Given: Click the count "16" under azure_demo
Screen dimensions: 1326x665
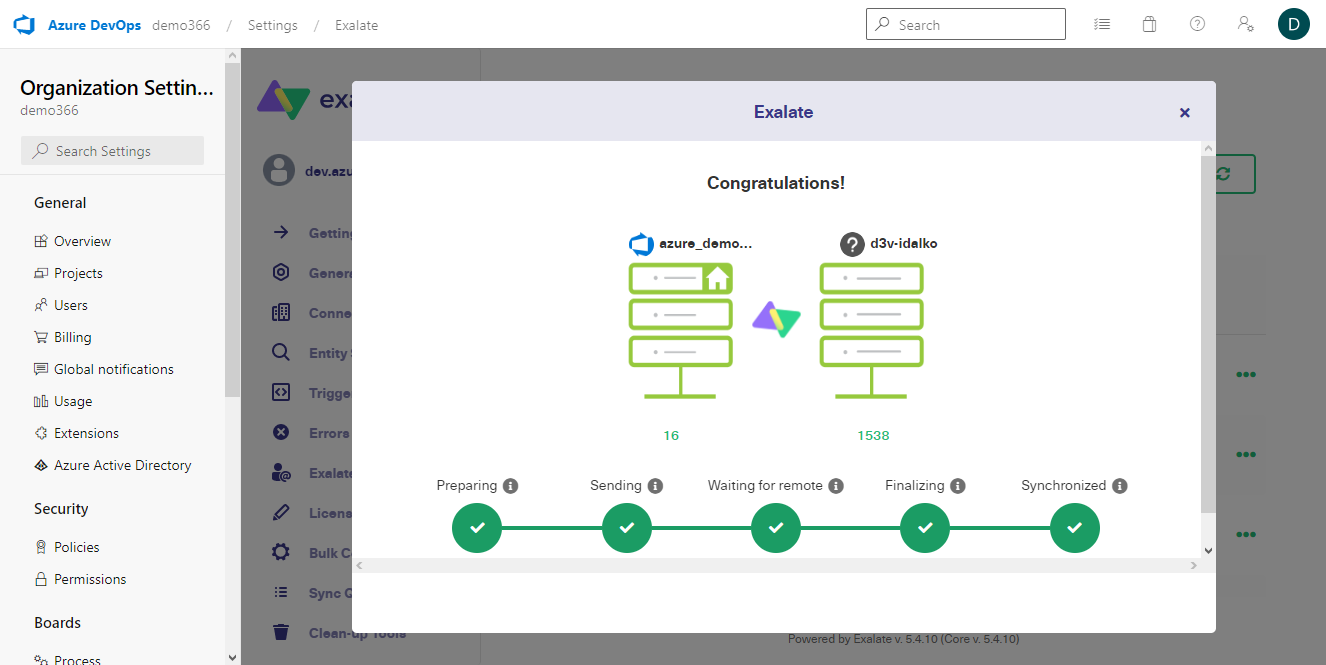Looking at the screenshot, I should [x=671, y=436].
